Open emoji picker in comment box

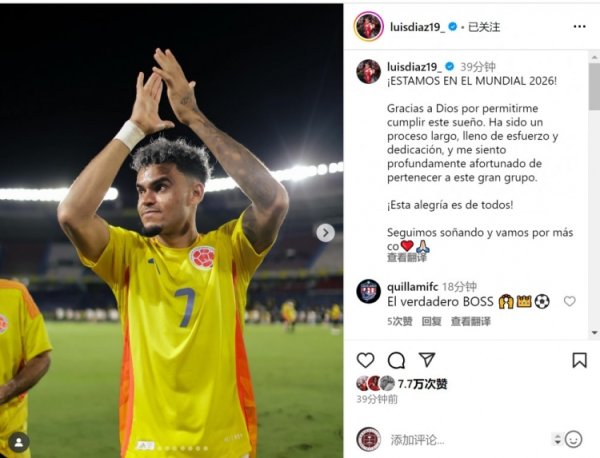[x=573, y=439]
